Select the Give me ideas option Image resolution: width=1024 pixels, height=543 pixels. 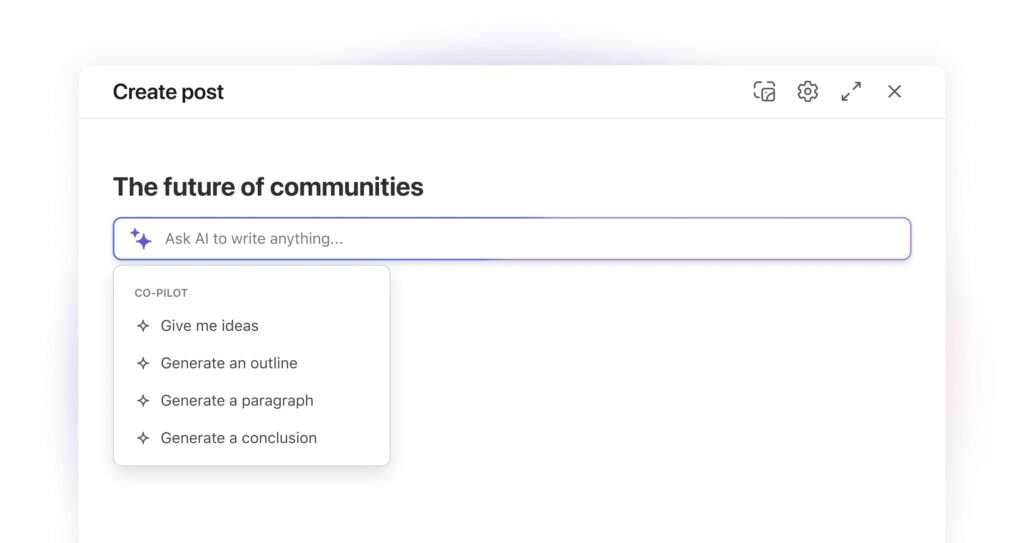click(209, 326)
